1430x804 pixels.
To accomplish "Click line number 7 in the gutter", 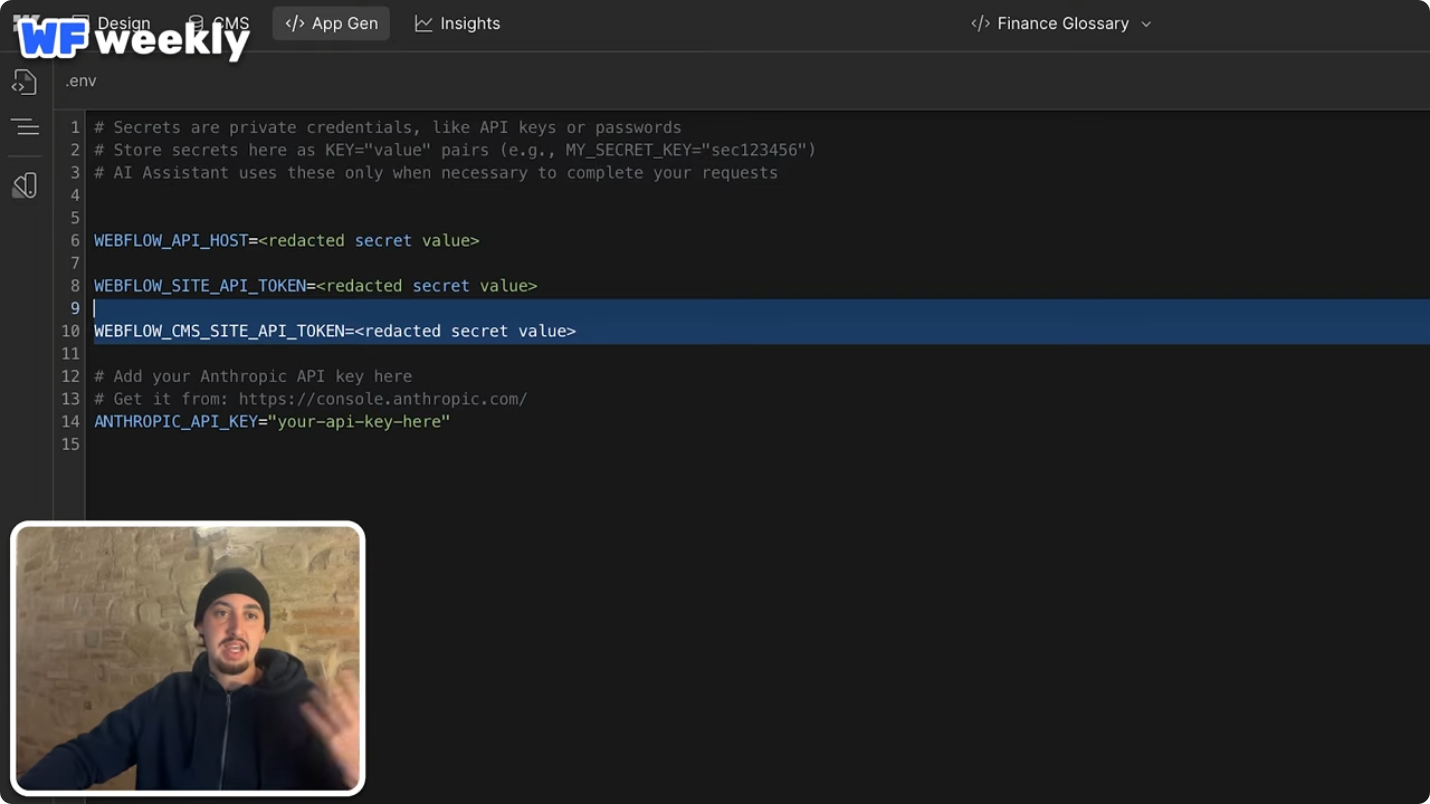I will 75,263.
